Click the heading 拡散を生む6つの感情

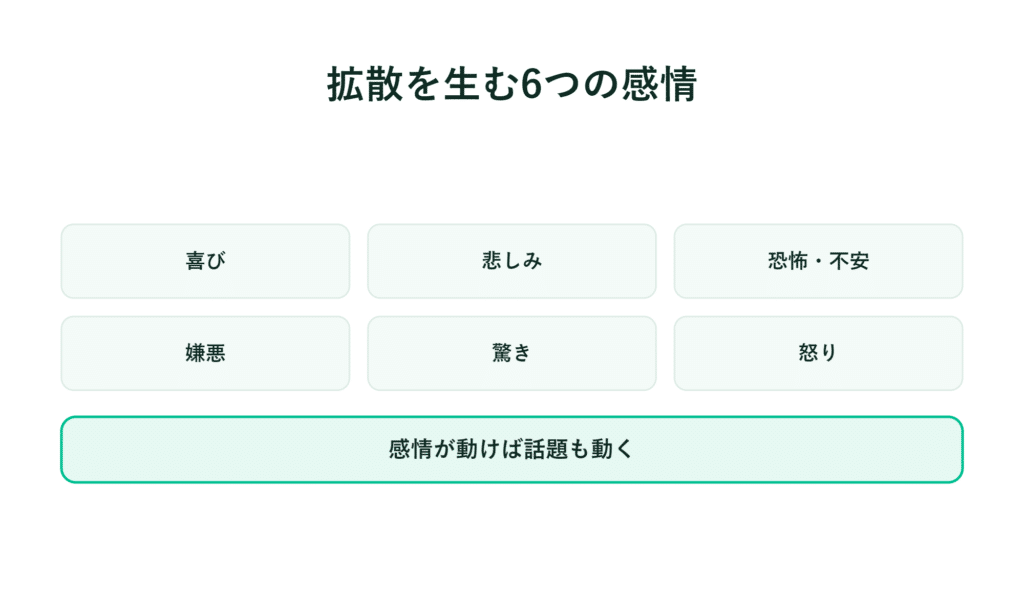512,84
